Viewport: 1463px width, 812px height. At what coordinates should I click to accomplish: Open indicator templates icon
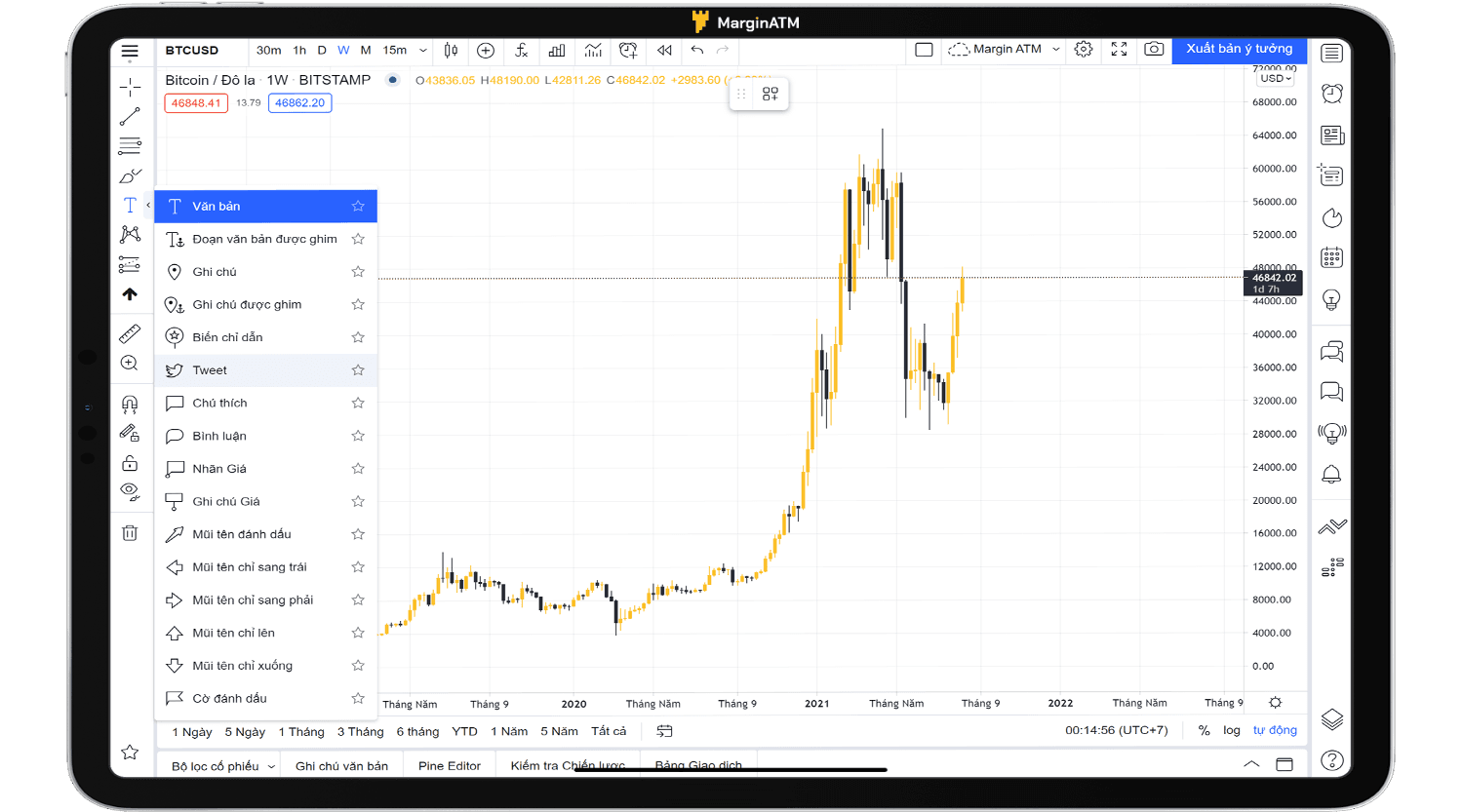coord(593,50)
